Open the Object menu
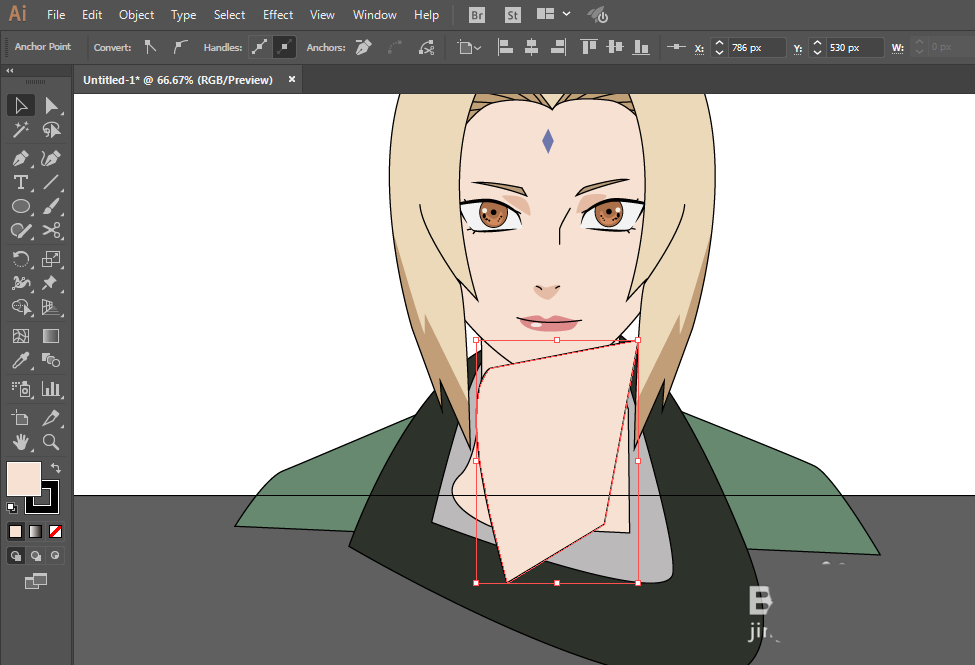This screenshot has width=975, height=665. point(137,15)
